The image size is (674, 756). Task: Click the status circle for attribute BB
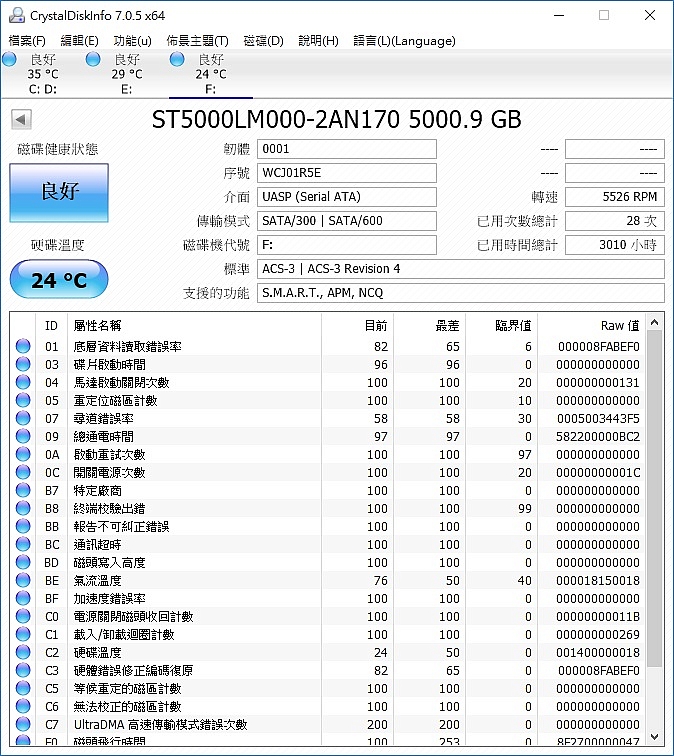pos(23,526)
